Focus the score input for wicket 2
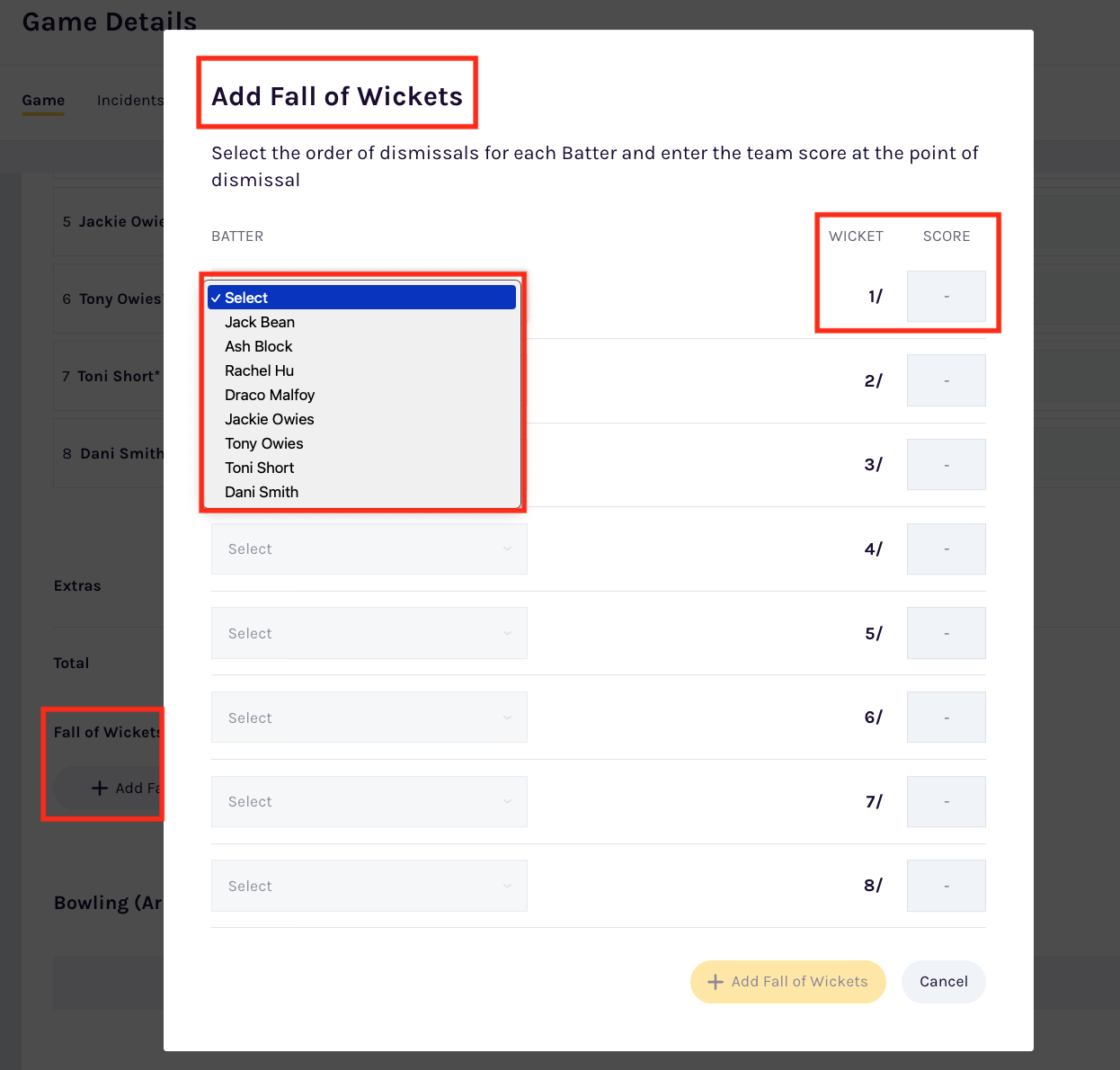Viewport: 1120px width, 1070px height. click(x=946, y=381)
